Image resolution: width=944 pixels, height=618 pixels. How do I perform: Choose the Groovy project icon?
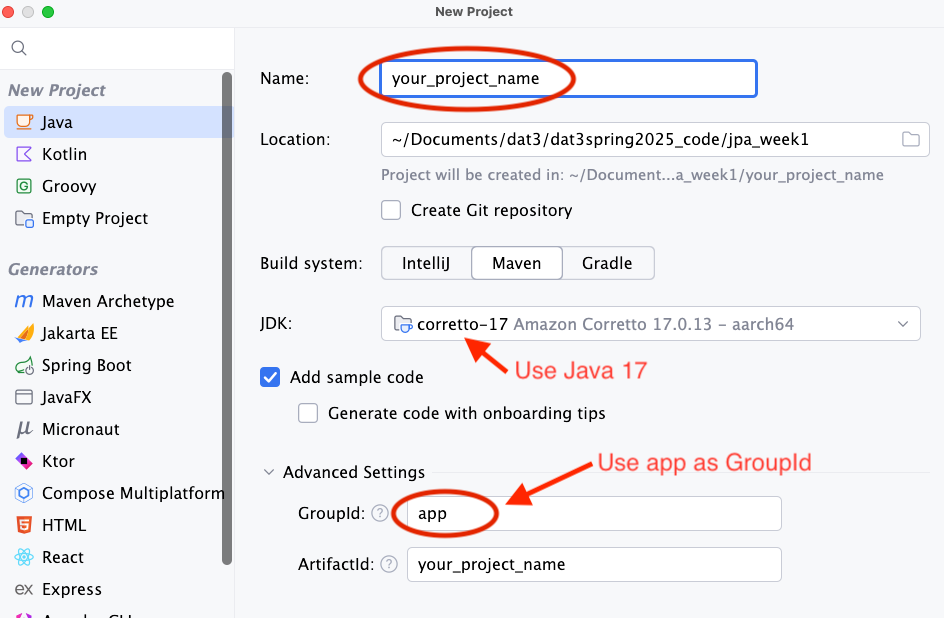tap(23, 186)
